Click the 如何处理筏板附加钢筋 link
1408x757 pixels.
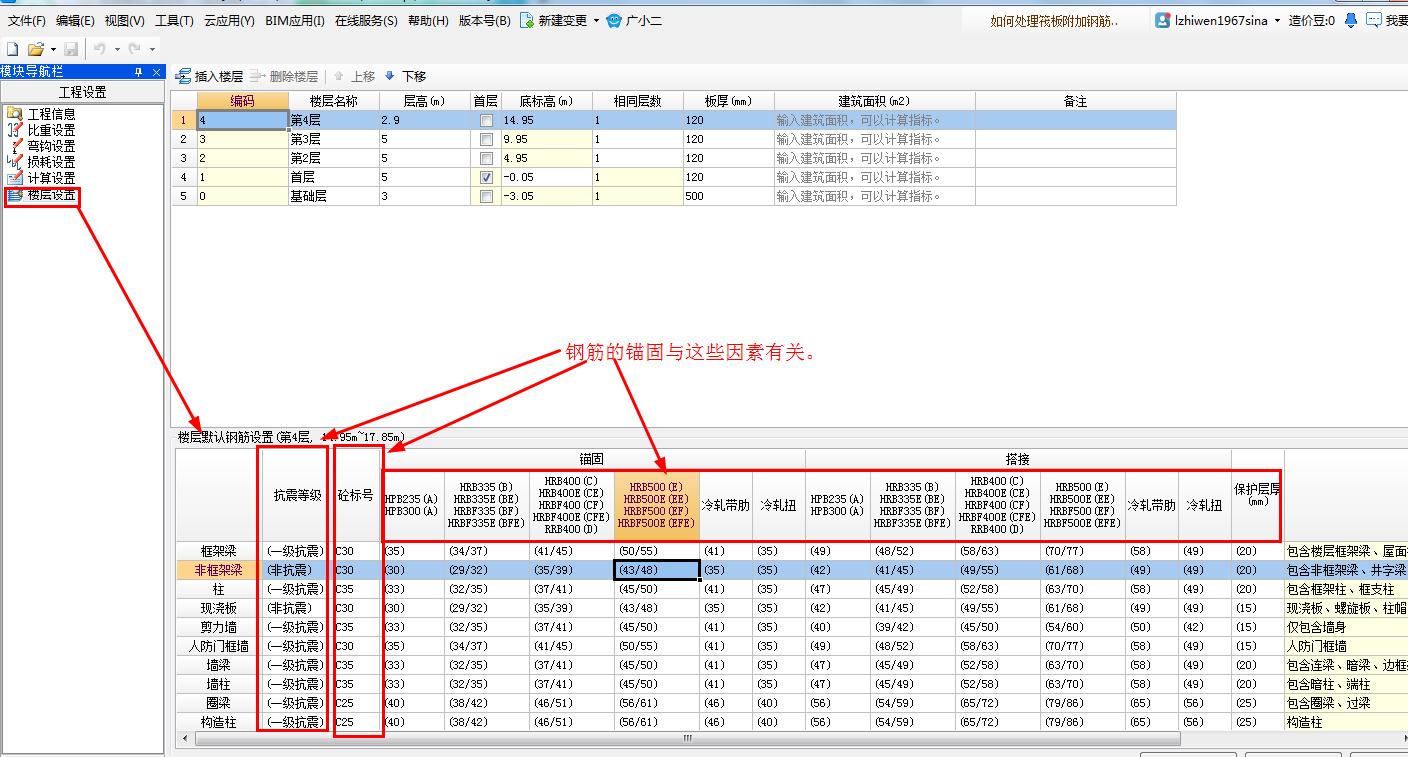(x=1054, y=20)
